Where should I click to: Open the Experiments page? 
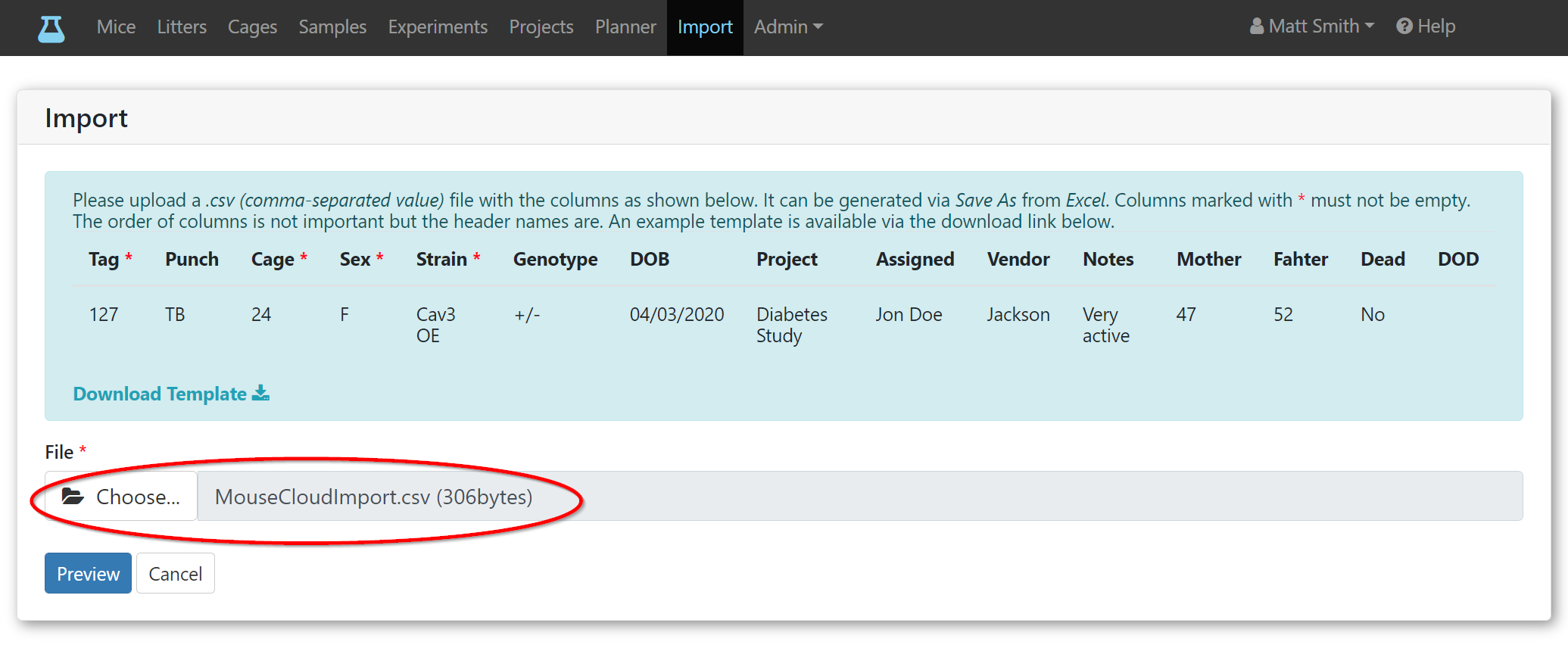[438, 27]
